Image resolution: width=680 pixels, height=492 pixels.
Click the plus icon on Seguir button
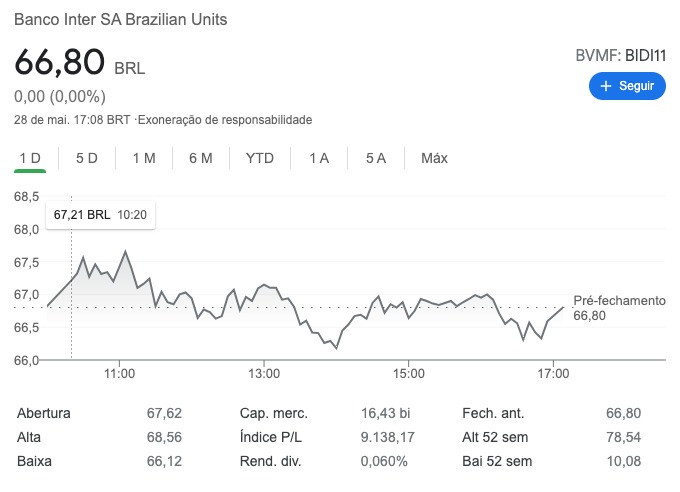[605, 86]
